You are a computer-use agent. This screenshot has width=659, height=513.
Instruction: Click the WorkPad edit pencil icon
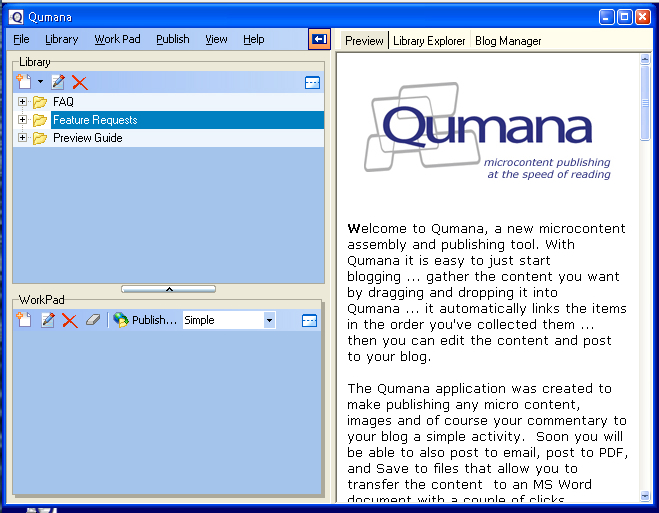(x=47, y=320)
